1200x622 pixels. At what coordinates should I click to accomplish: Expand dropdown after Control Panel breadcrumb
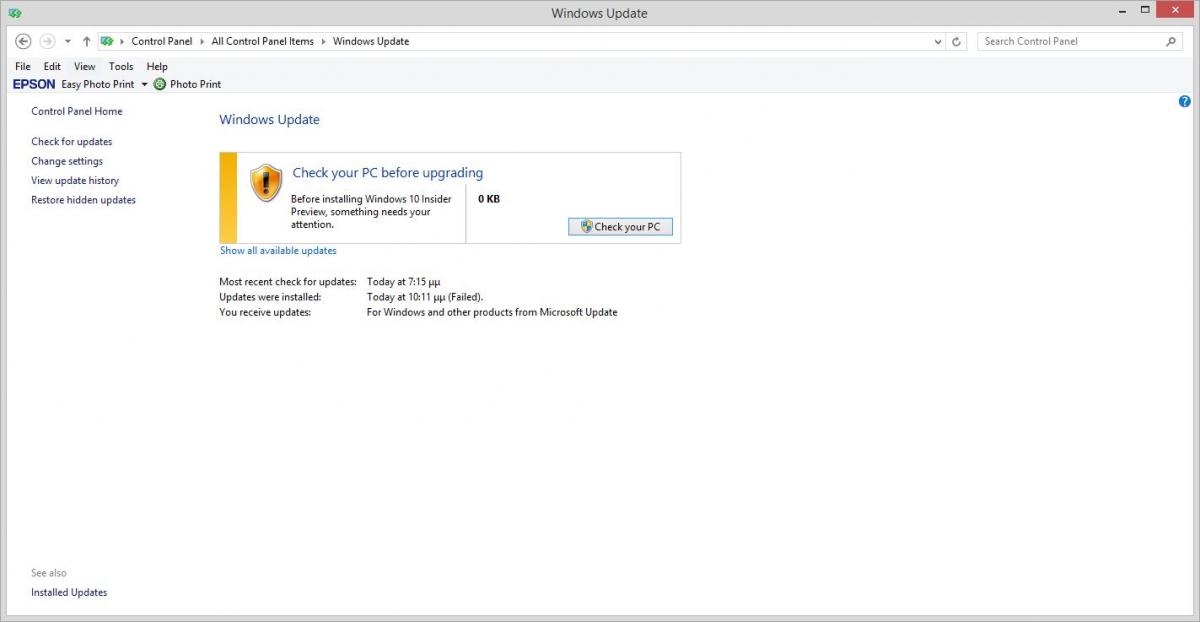pyautogui.click(x=203, y=42)
